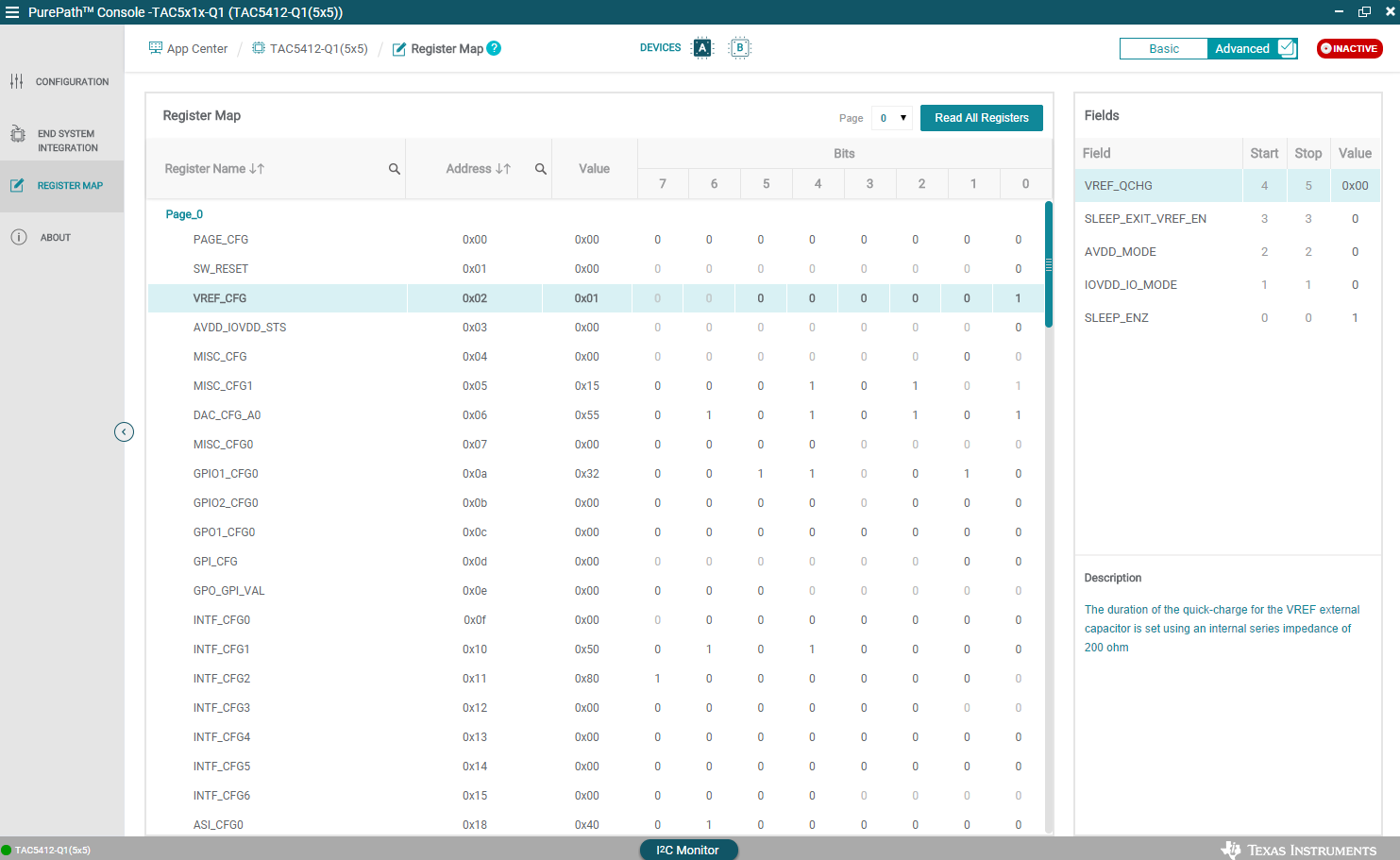This screenshot has height=860, width=1400.
Task: Select the INTF_CFG1 register
Action: [x=596, y=649]
